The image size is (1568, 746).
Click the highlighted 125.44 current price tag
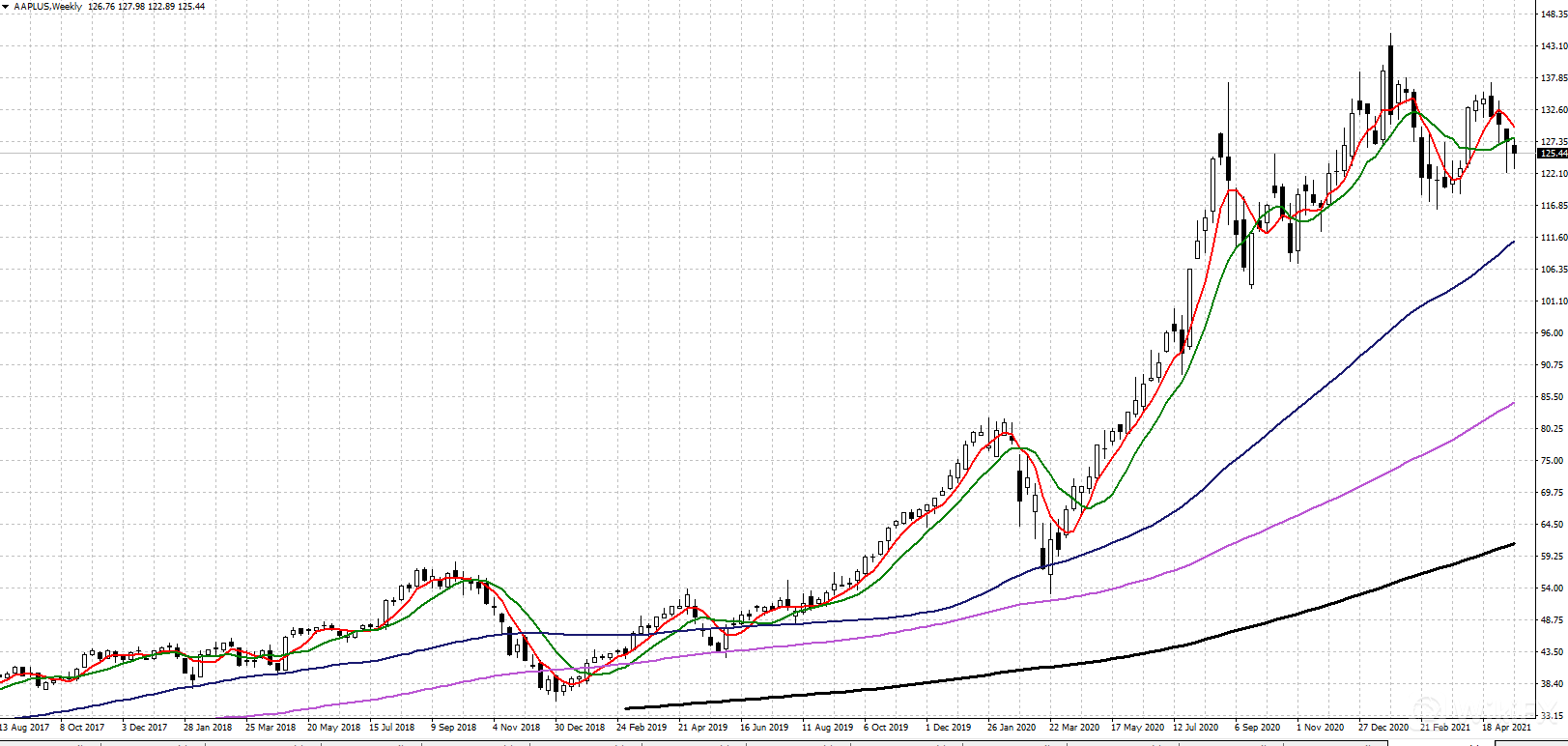click(x=1553, y=154)
